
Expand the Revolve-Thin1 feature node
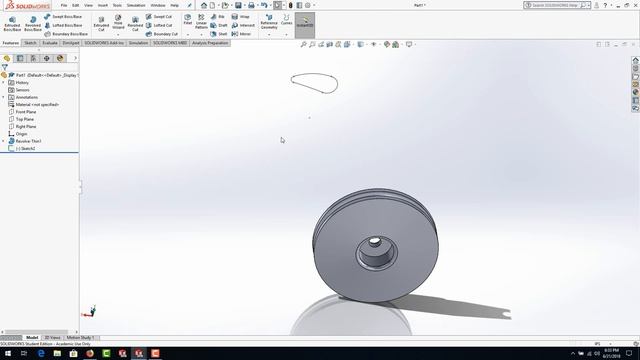click(4, 141)
